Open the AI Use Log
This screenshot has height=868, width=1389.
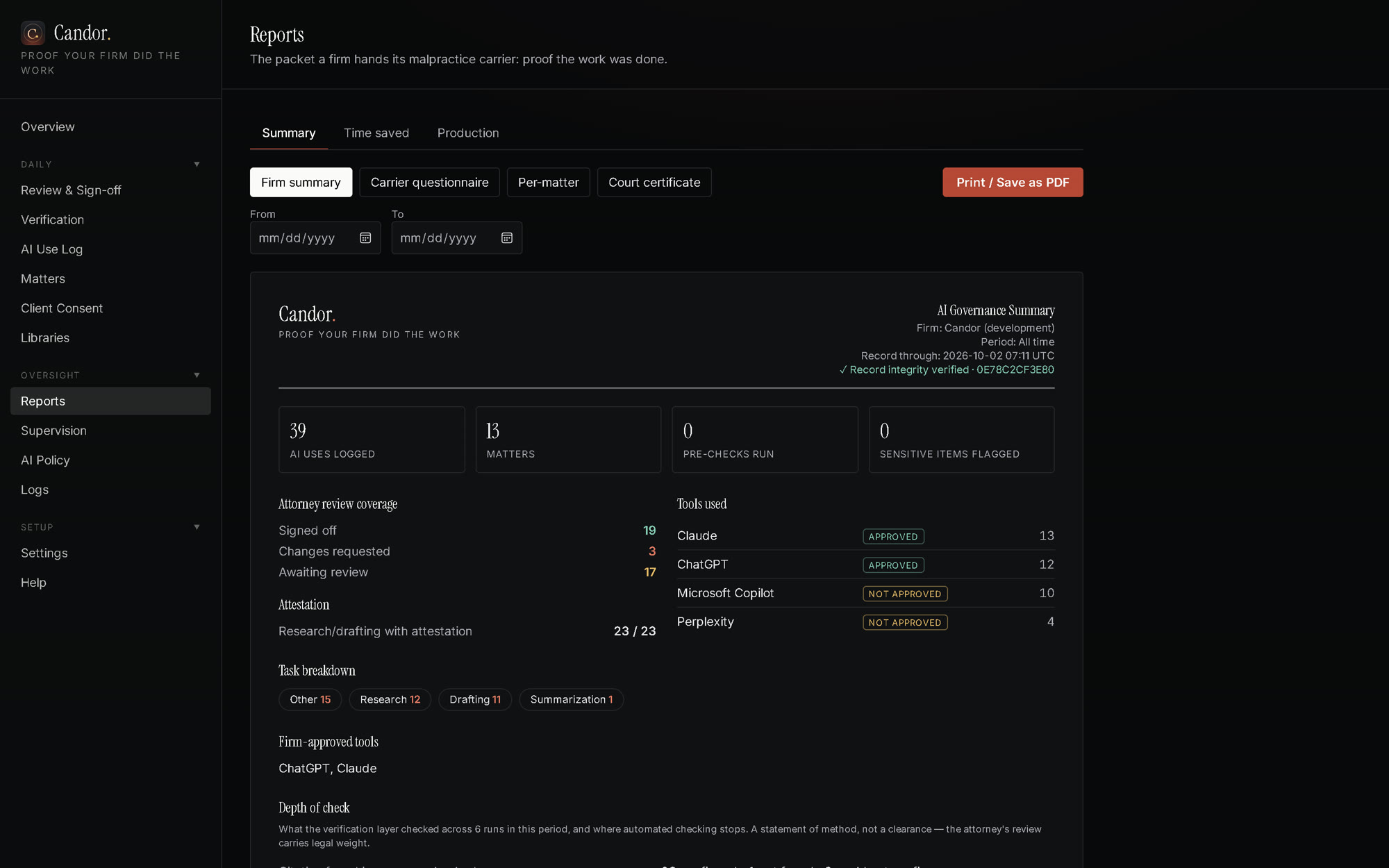coord(110,249)
